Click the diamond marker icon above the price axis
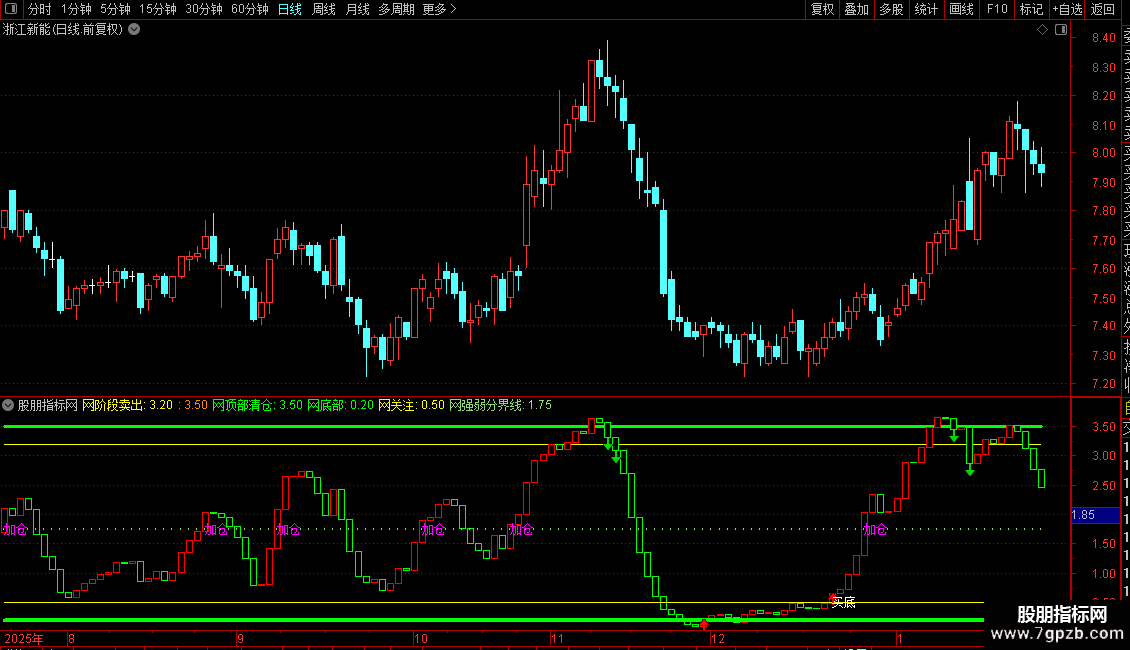Screen dimensions: 1130x650 click(x=1042, y=30)
